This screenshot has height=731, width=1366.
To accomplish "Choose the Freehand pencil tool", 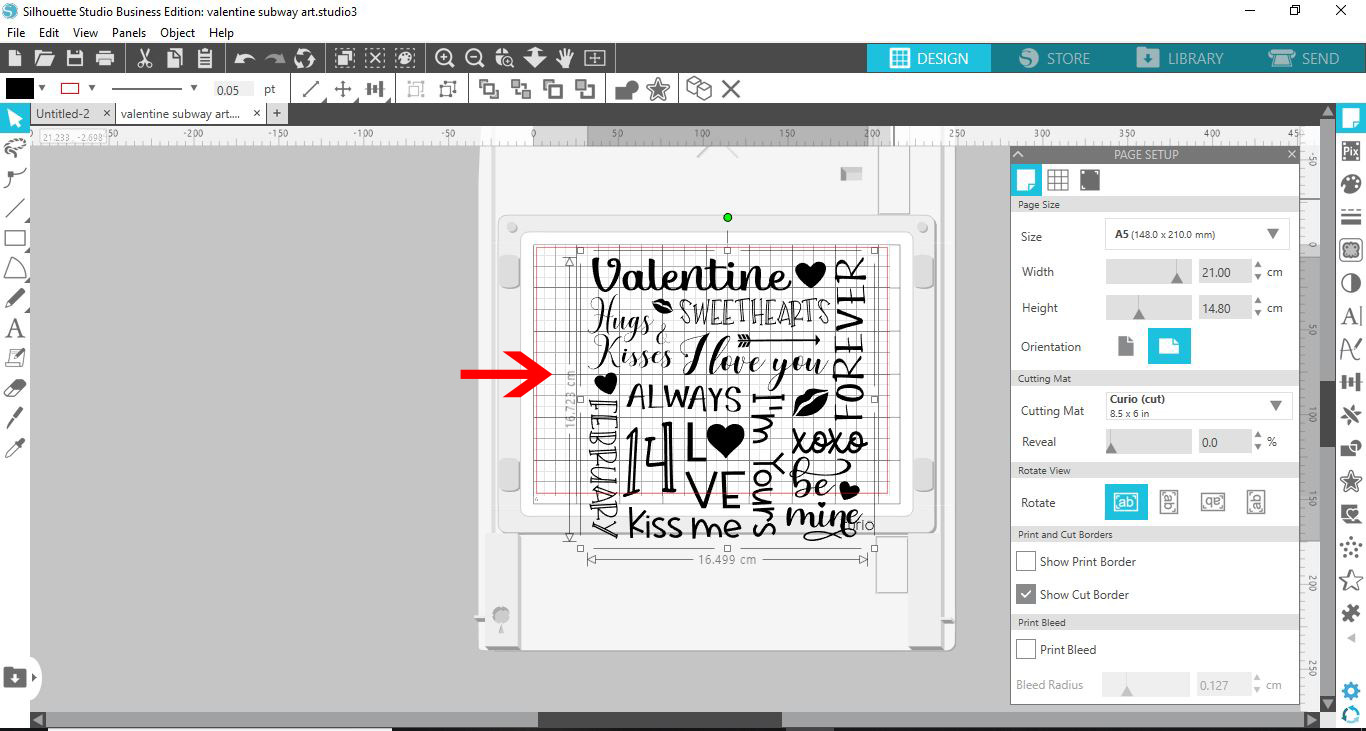I will [x=15, y=298].
